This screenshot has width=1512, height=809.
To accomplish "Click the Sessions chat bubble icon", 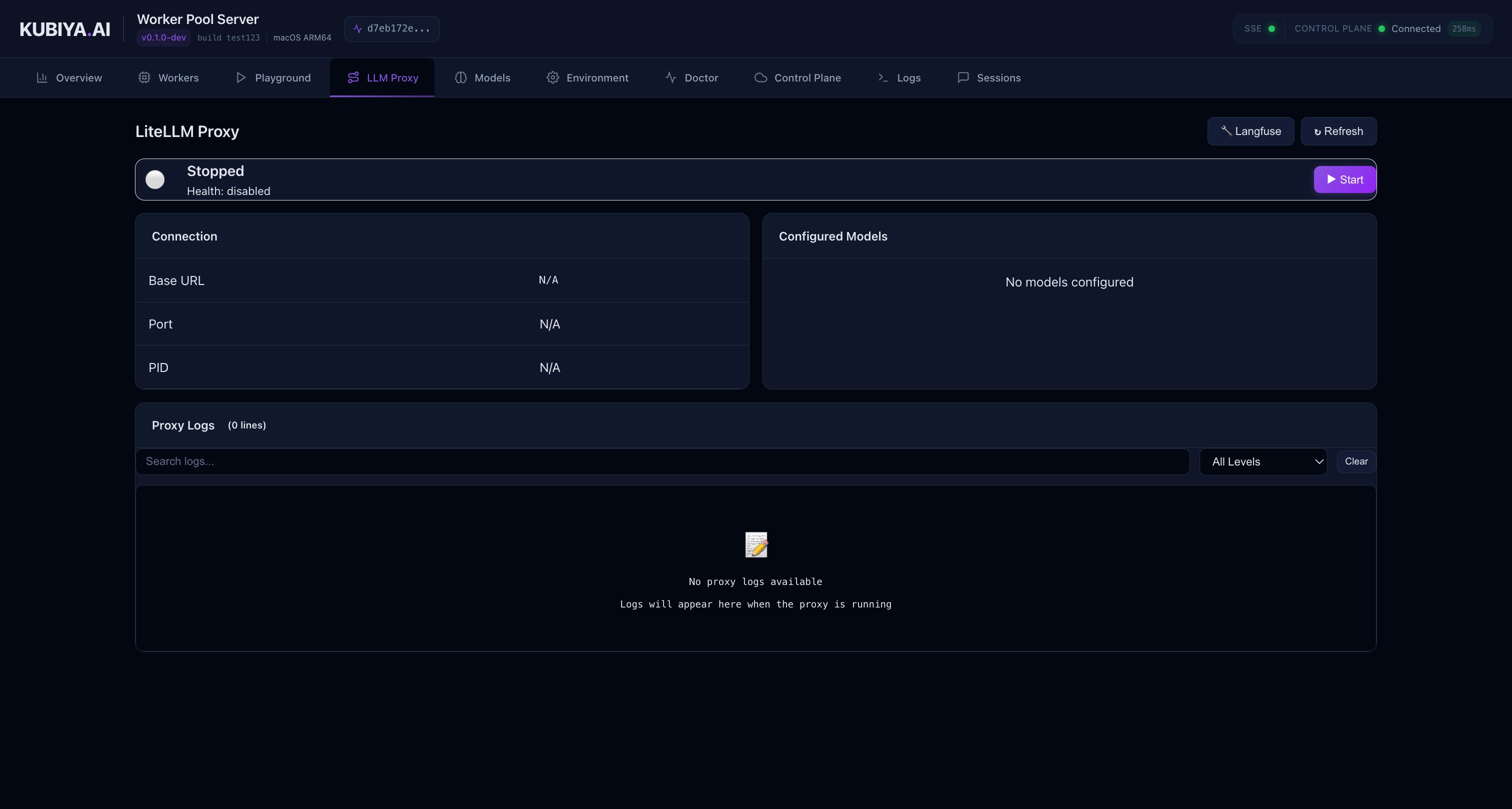I will (x=962, y=77).
